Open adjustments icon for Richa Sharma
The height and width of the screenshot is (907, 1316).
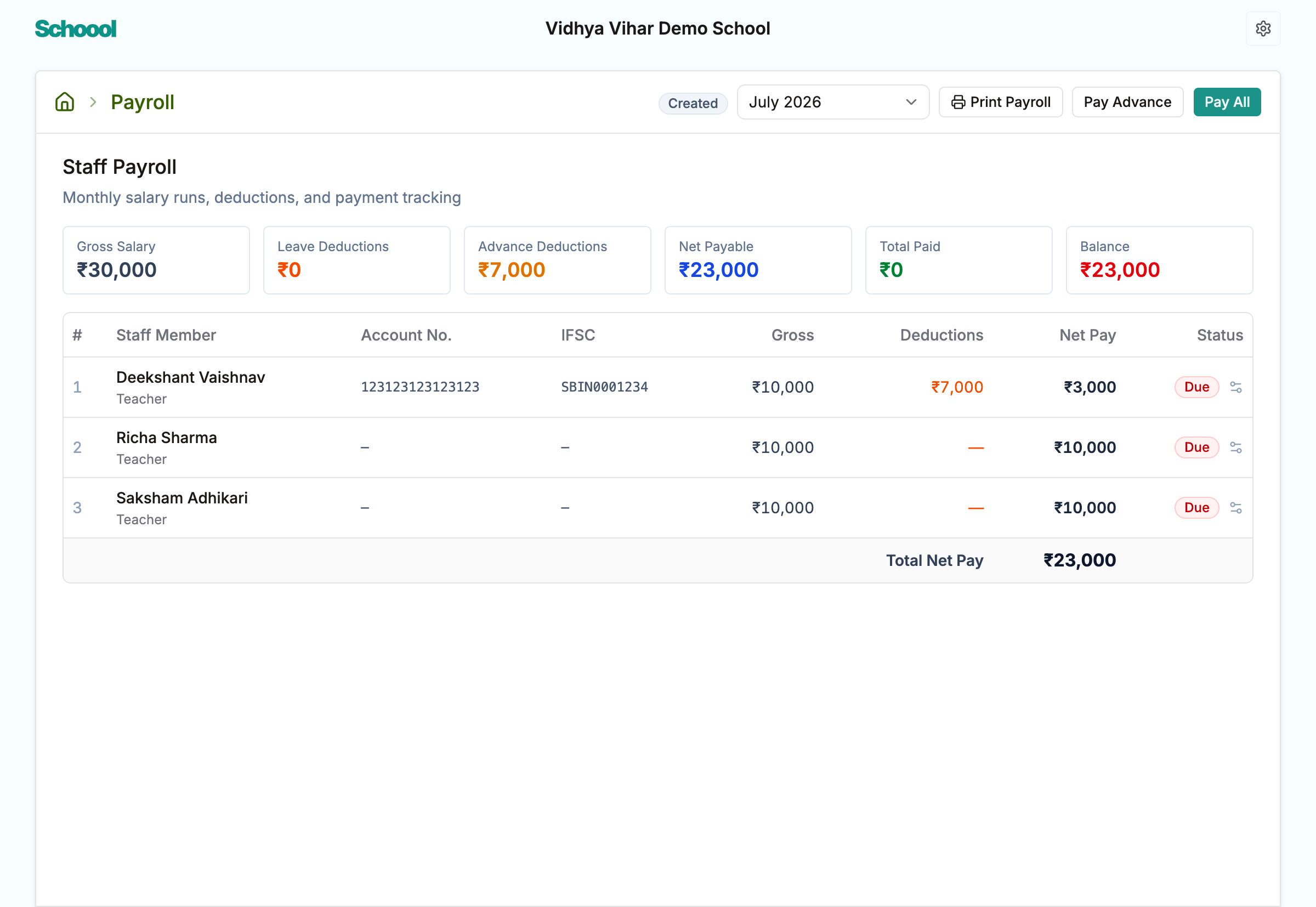[1235, 447]
